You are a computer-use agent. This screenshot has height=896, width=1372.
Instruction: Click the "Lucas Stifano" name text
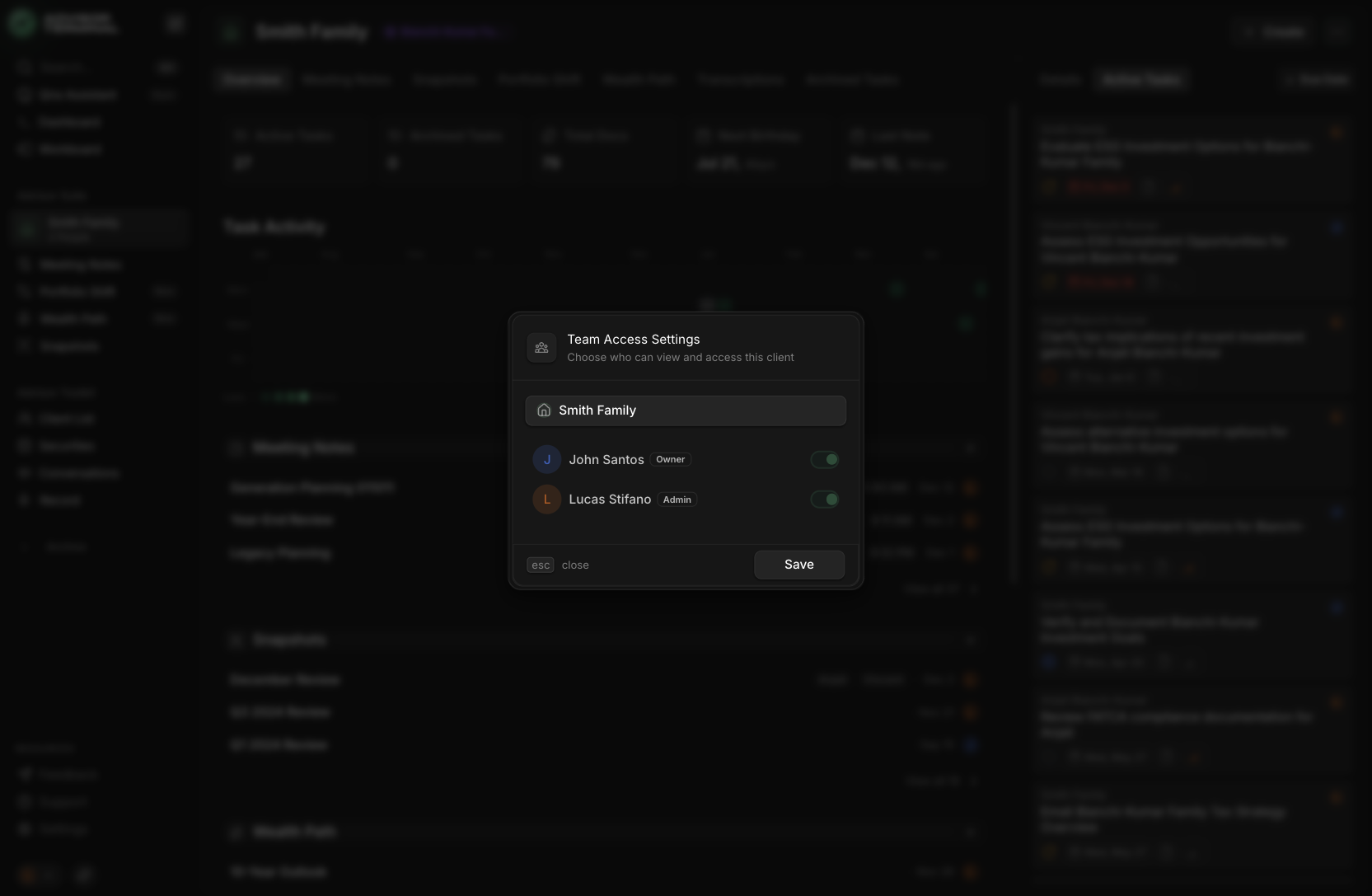click(x=610, y=500)
